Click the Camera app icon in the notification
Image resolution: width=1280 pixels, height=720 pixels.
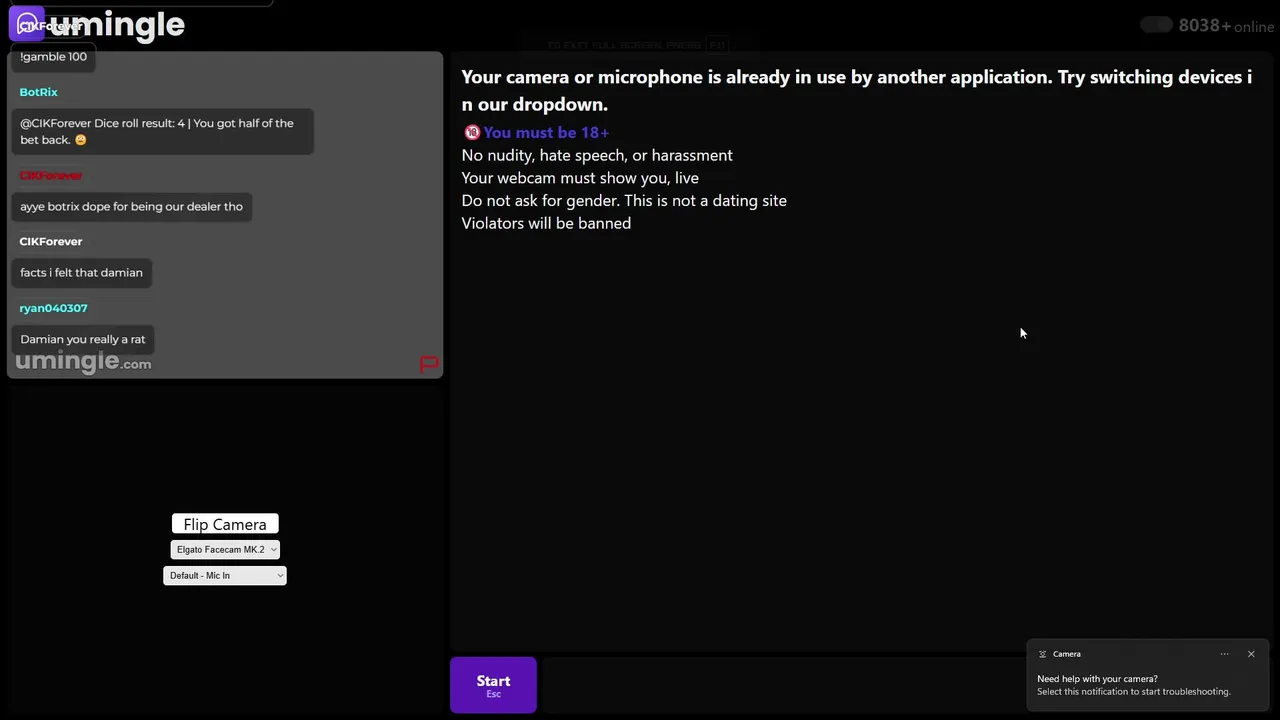click(1042, 654)
